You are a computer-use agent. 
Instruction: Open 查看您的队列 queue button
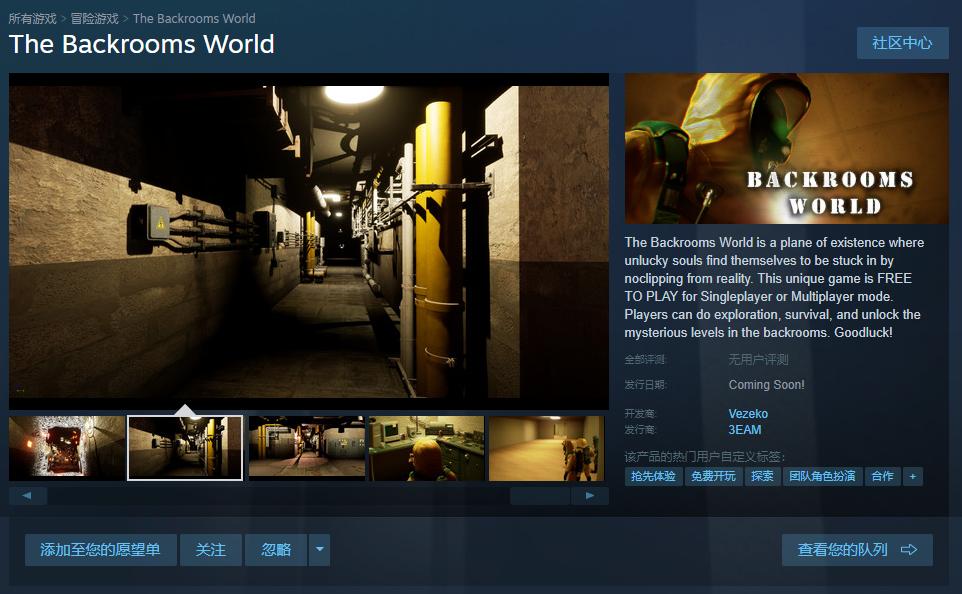point(857,549)
